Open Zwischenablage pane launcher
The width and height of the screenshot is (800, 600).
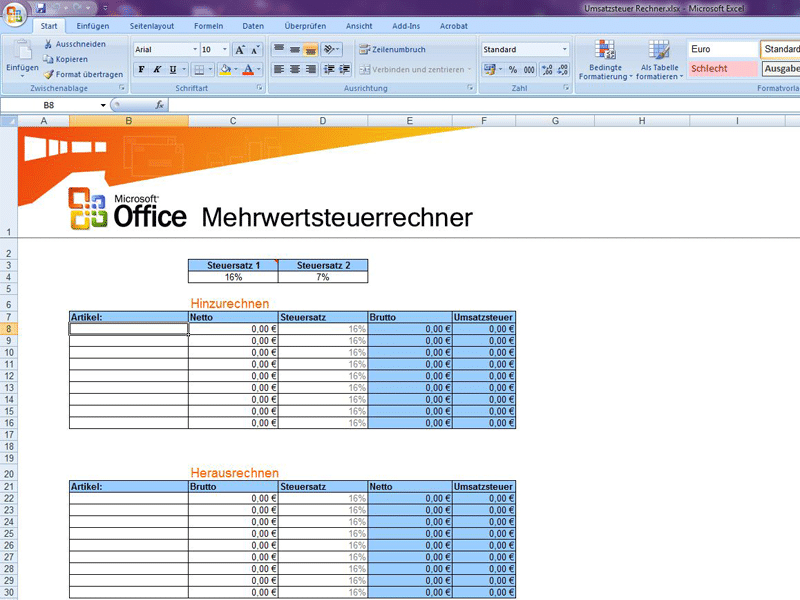(x=122, y=88)
